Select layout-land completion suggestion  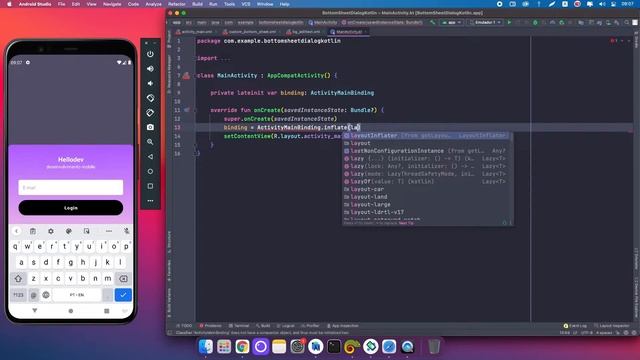point(426,197)
